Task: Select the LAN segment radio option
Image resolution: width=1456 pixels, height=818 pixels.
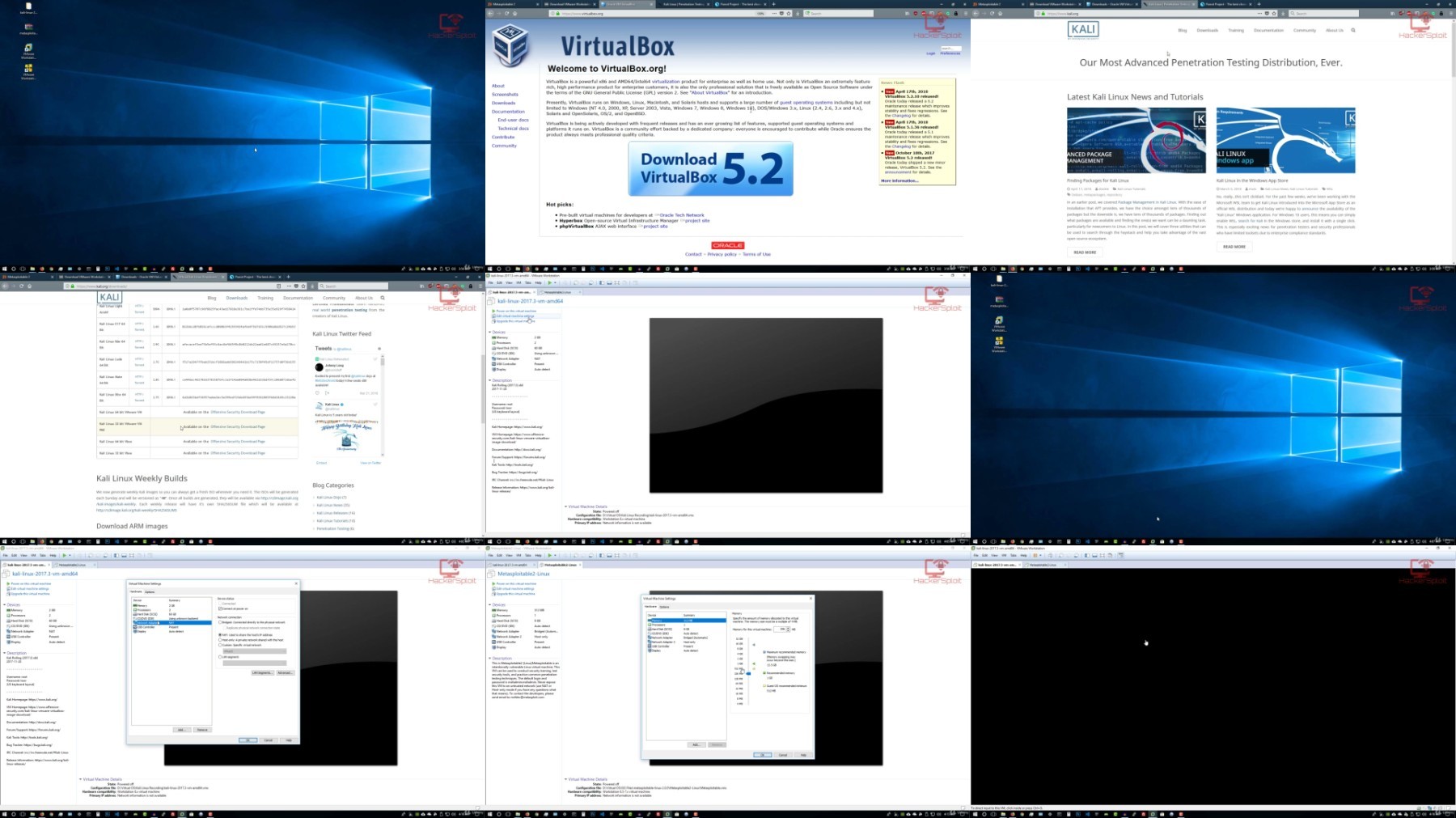Action: (x=220, y=657)
